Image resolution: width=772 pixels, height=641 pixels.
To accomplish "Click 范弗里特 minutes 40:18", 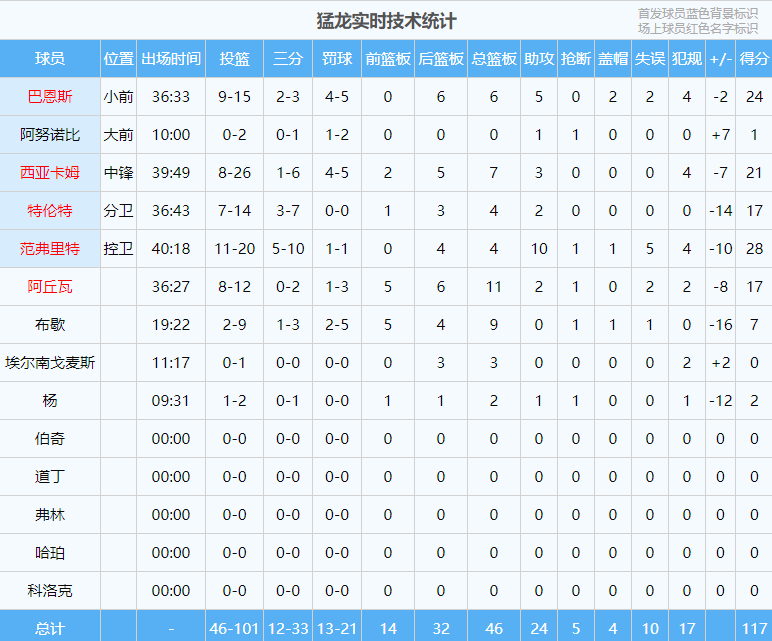I will coord(171,248).
